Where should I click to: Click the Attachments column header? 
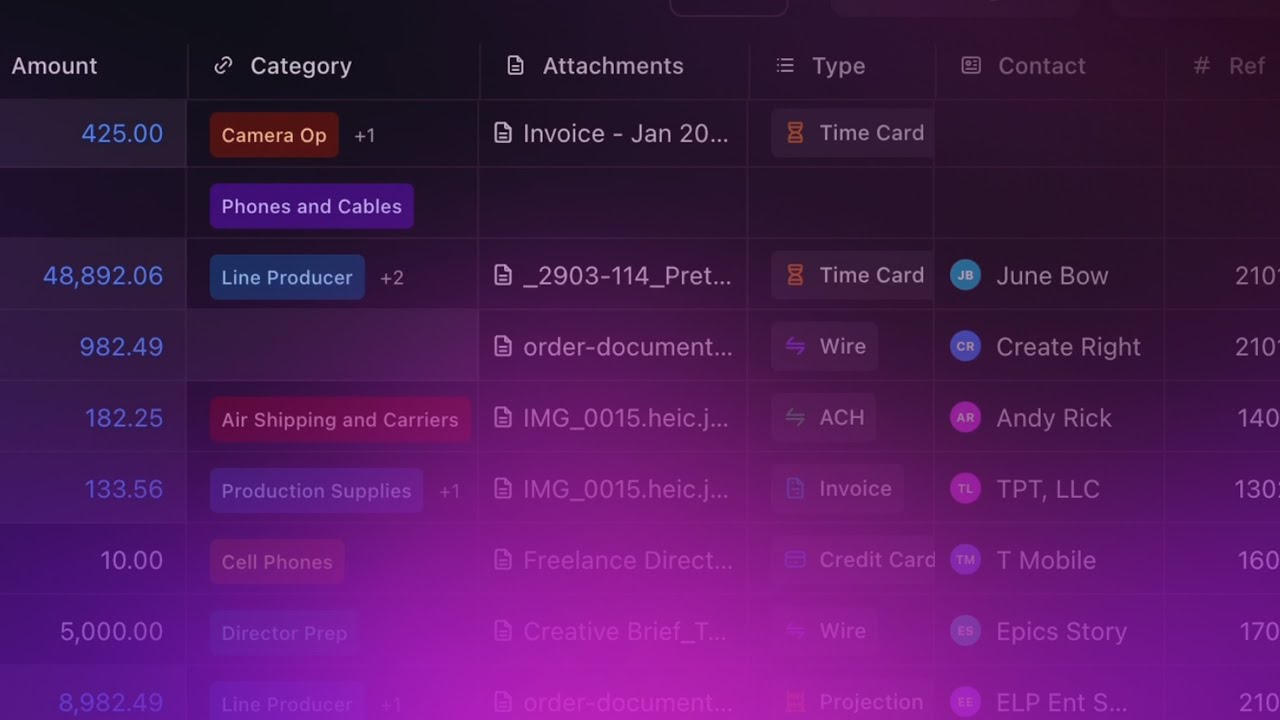[x=613, y=66]
